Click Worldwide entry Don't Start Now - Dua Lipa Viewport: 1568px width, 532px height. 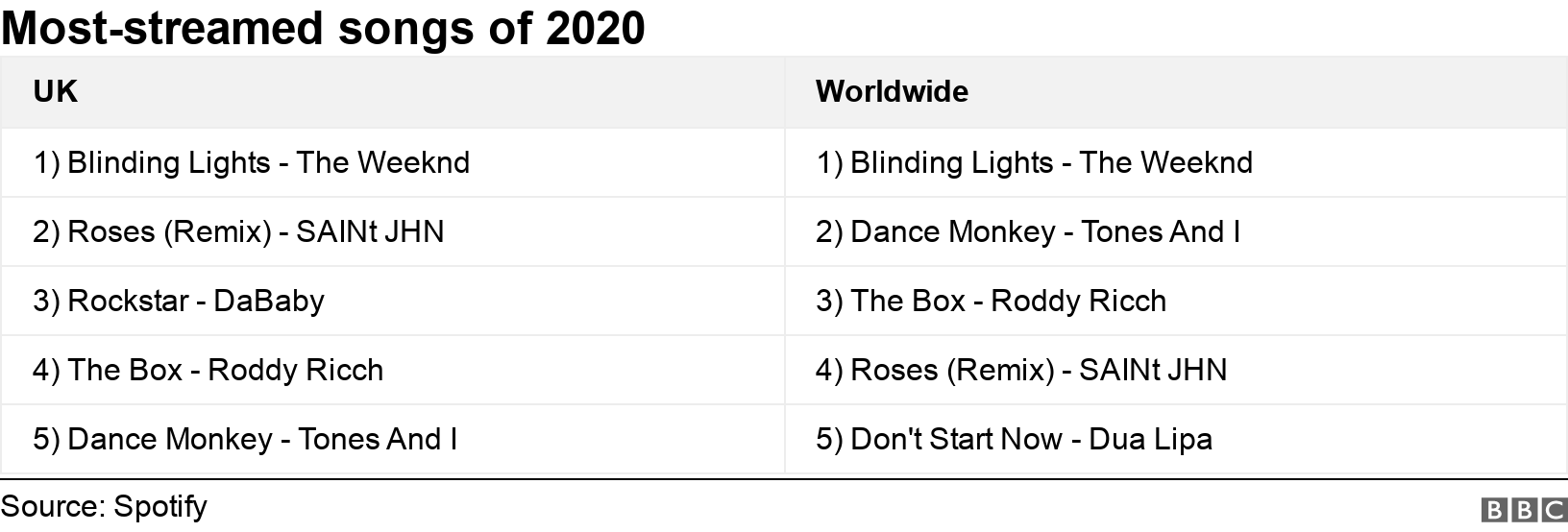pyautogui.click(x=1014, y=439)
